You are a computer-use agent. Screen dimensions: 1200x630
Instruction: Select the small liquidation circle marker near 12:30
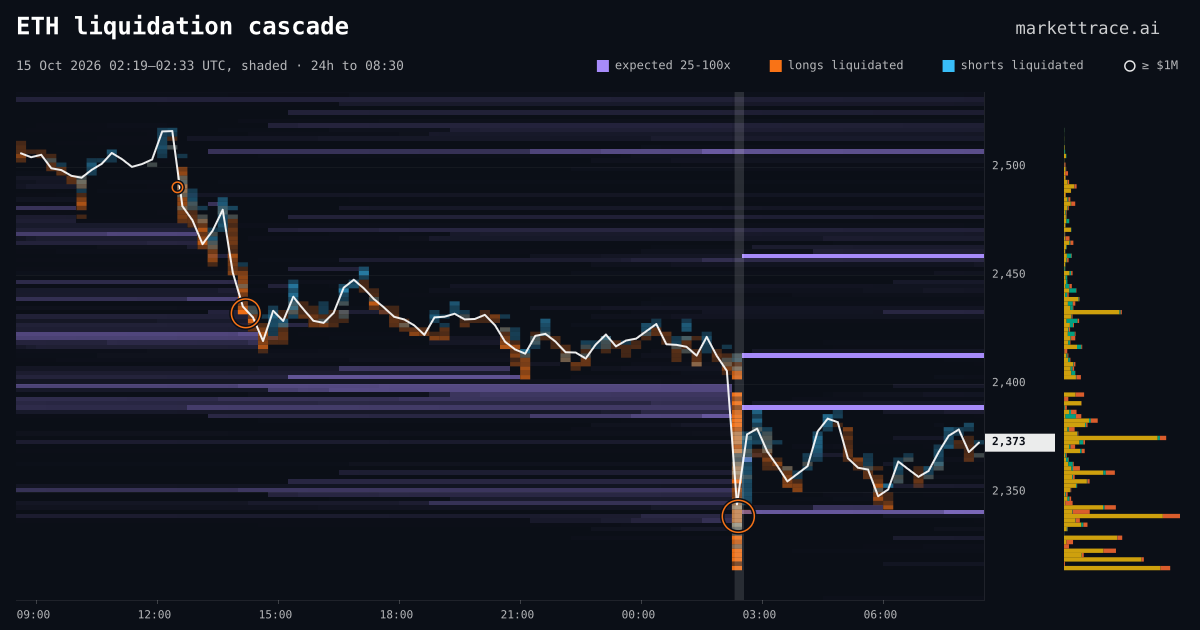(x=178, y=187)
